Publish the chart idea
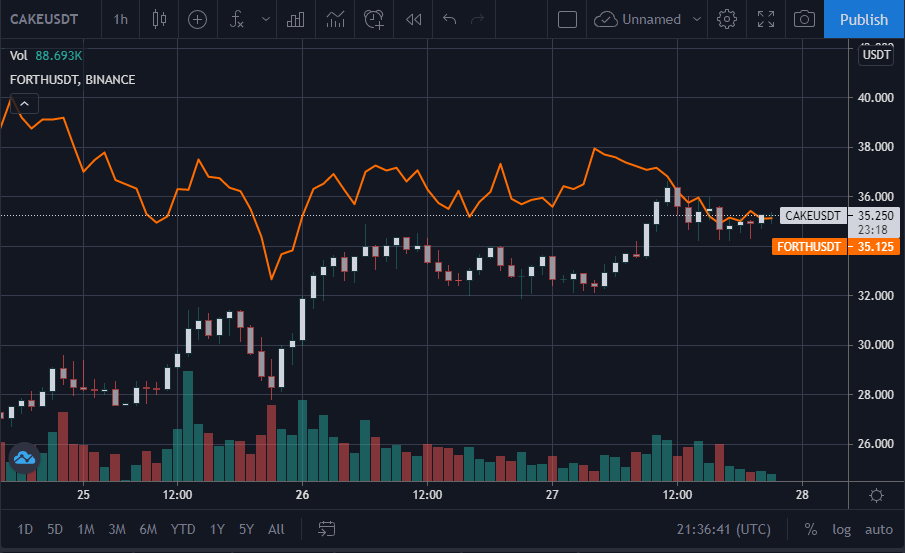 pos(864,20)
